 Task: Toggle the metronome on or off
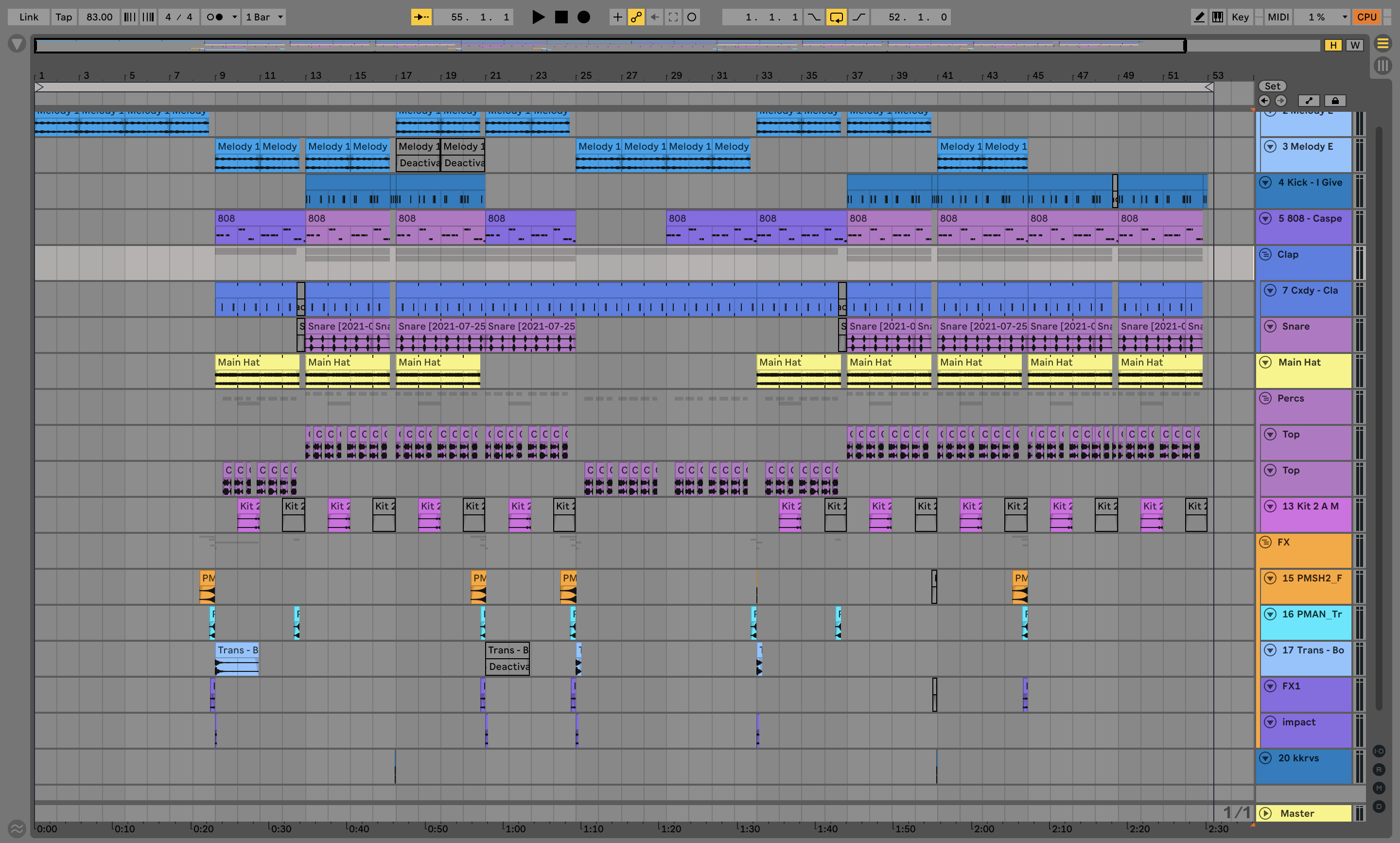tap(215, 17)
